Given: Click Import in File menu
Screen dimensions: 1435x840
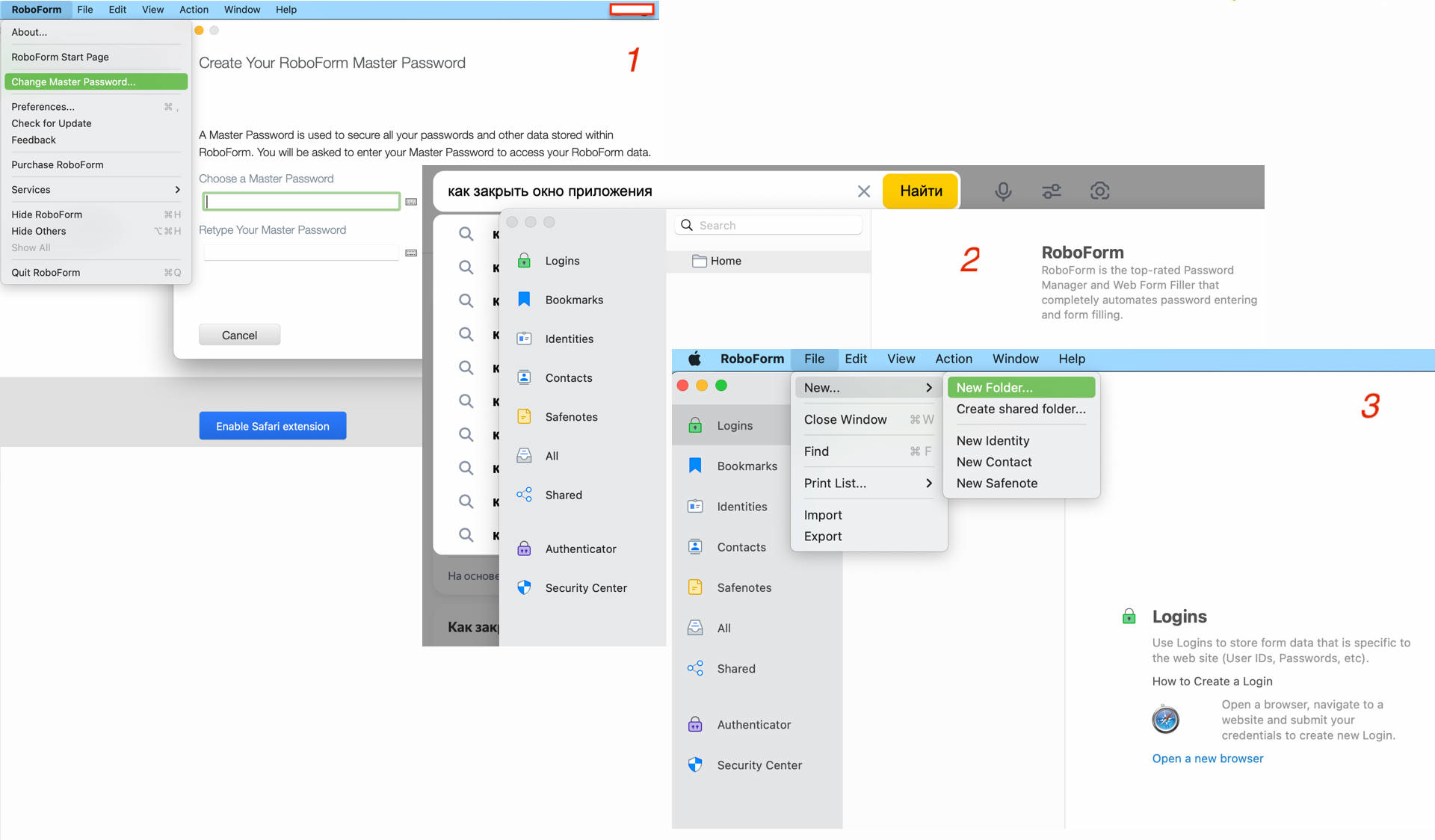Looking at the screenshot, I should click(867, 516).
